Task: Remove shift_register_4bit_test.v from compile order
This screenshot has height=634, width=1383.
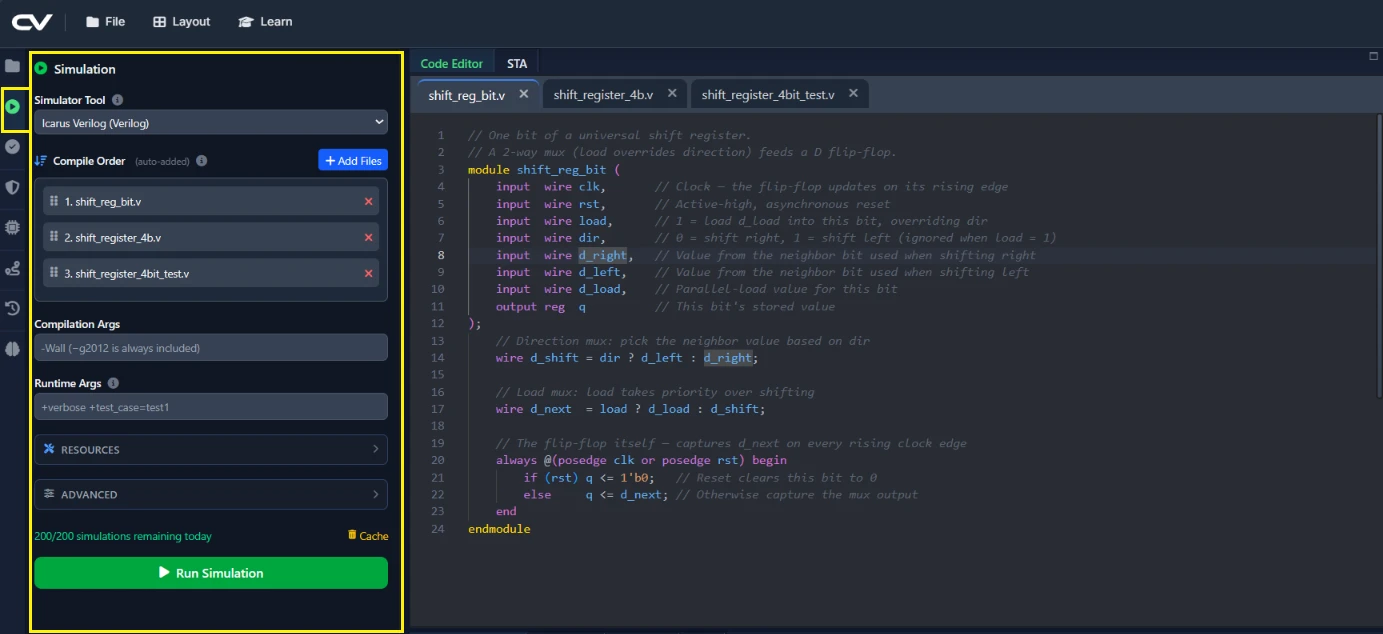Action: pos(368,274)
